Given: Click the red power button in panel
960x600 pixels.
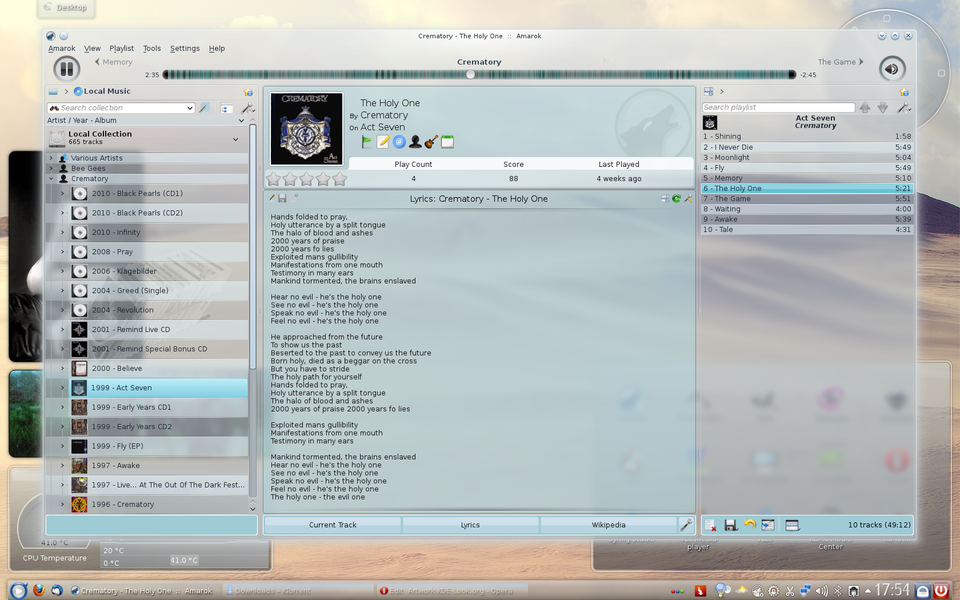Looking at the screenshot, I should pos(940,590).
